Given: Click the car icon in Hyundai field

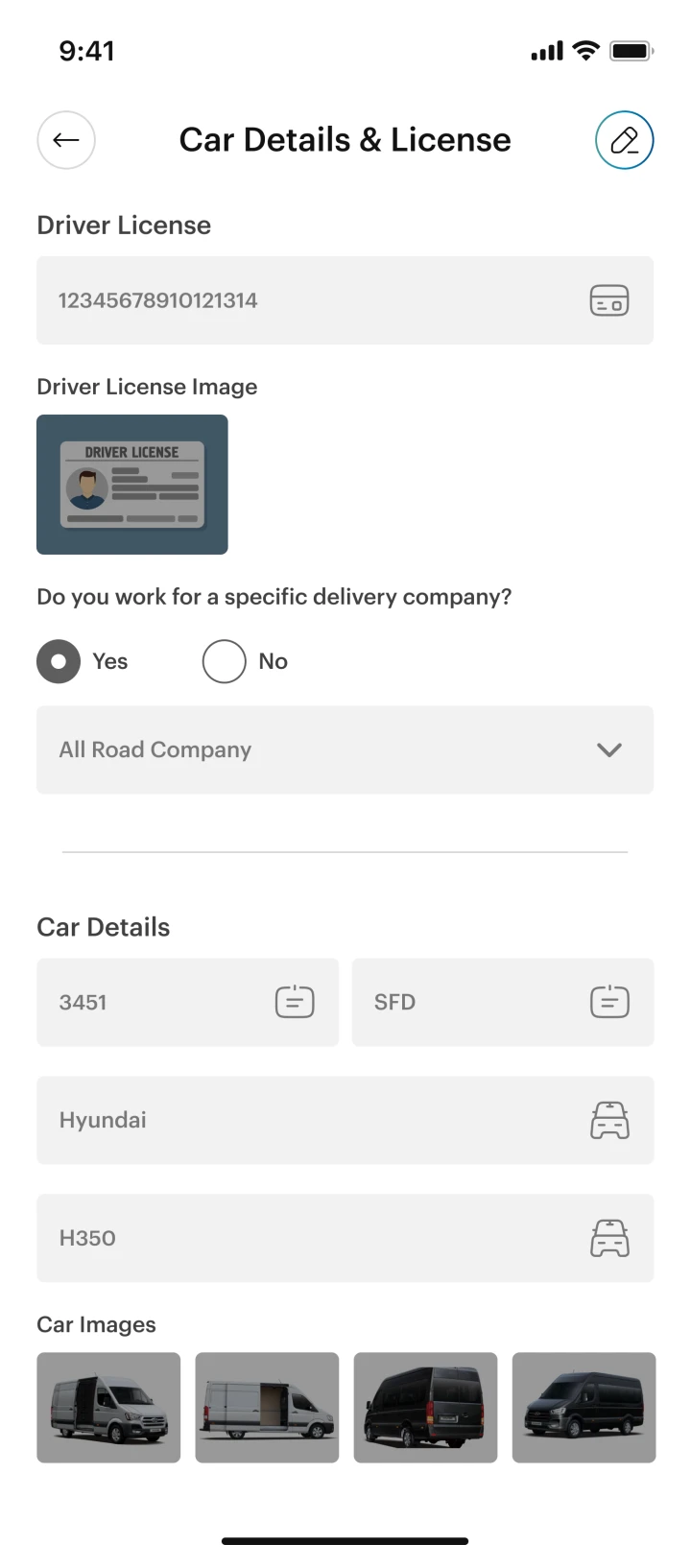Looking at the screenshot, I should (x=608, y=1120).
